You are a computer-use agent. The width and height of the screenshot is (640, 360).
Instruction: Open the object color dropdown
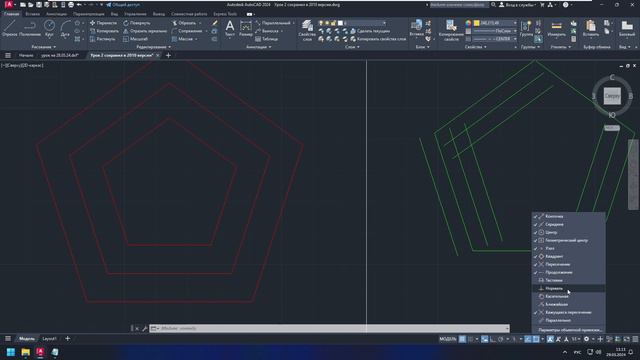(495, 23)
